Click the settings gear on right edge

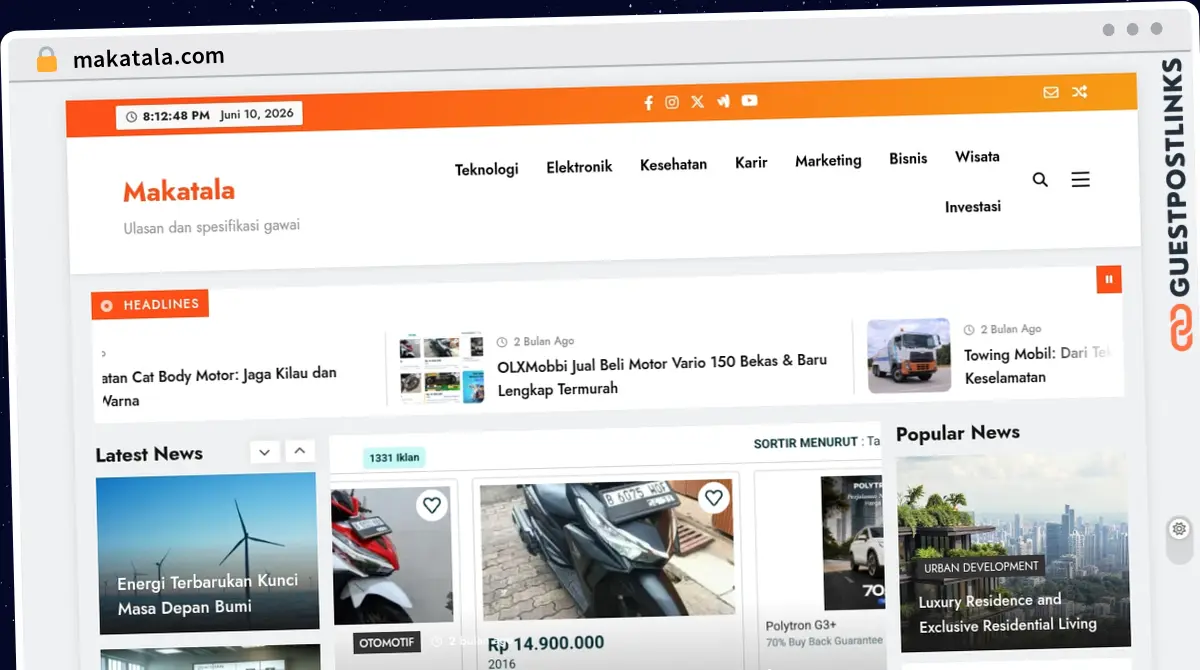tap(1179, 528)
